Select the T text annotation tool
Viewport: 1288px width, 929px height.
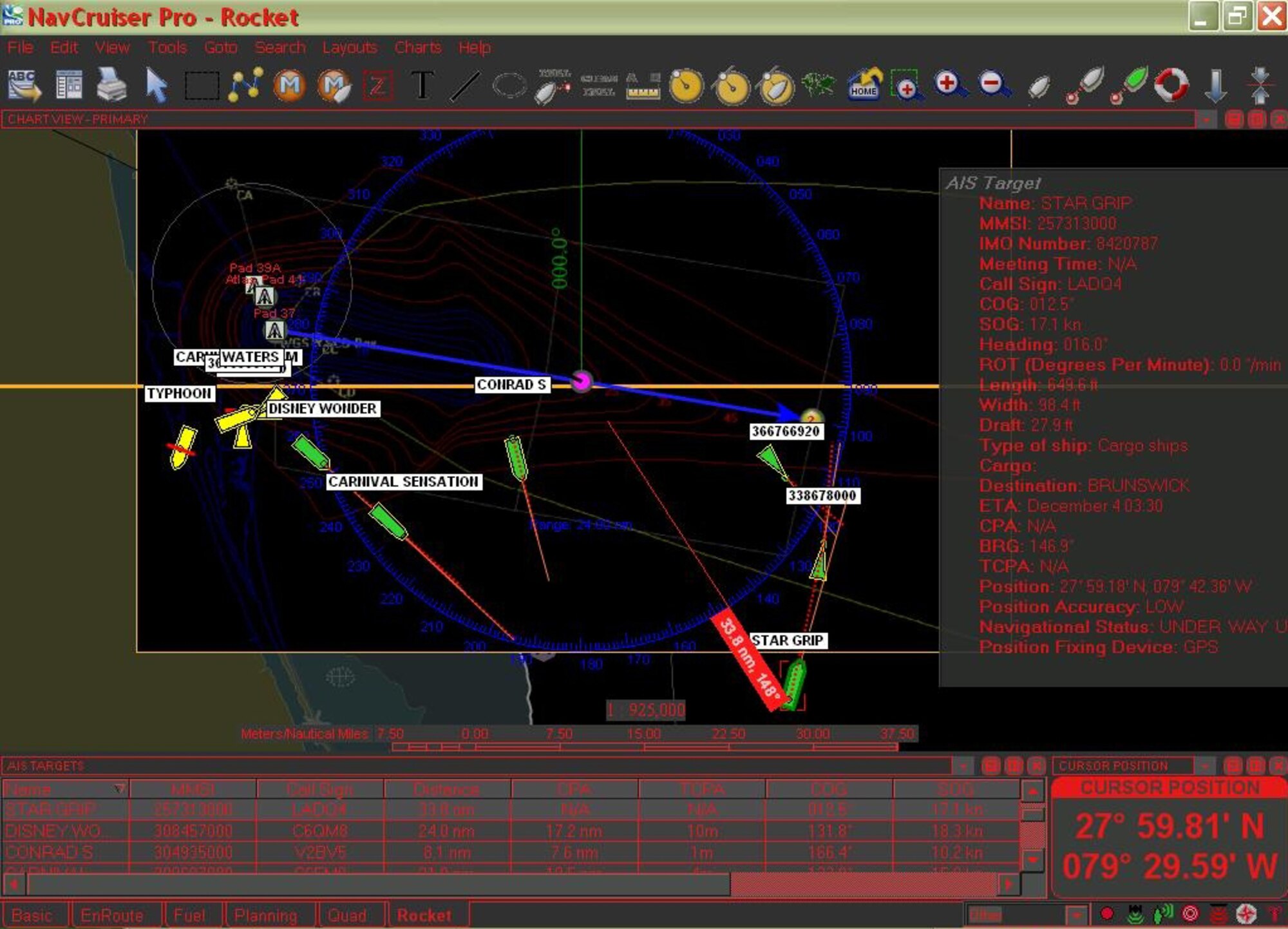(422, 85)
